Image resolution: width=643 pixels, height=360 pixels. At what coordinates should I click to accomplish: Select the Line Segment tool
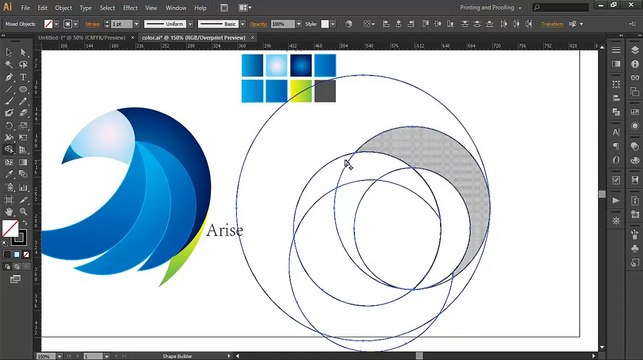pyautogui.click(x=9, y=89)
